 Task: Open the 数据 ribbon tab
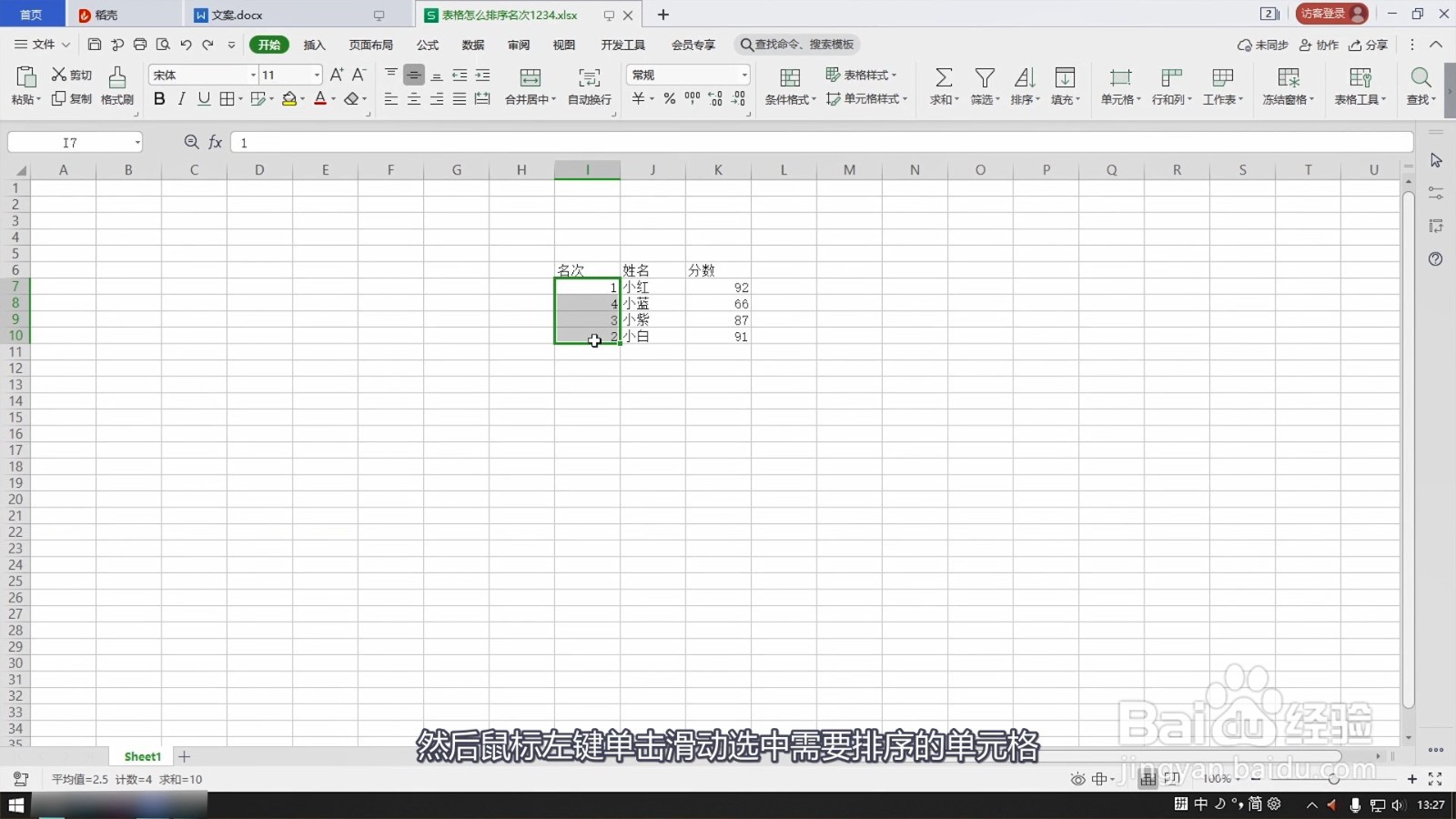pyautogui.click(x=473, y=45)
